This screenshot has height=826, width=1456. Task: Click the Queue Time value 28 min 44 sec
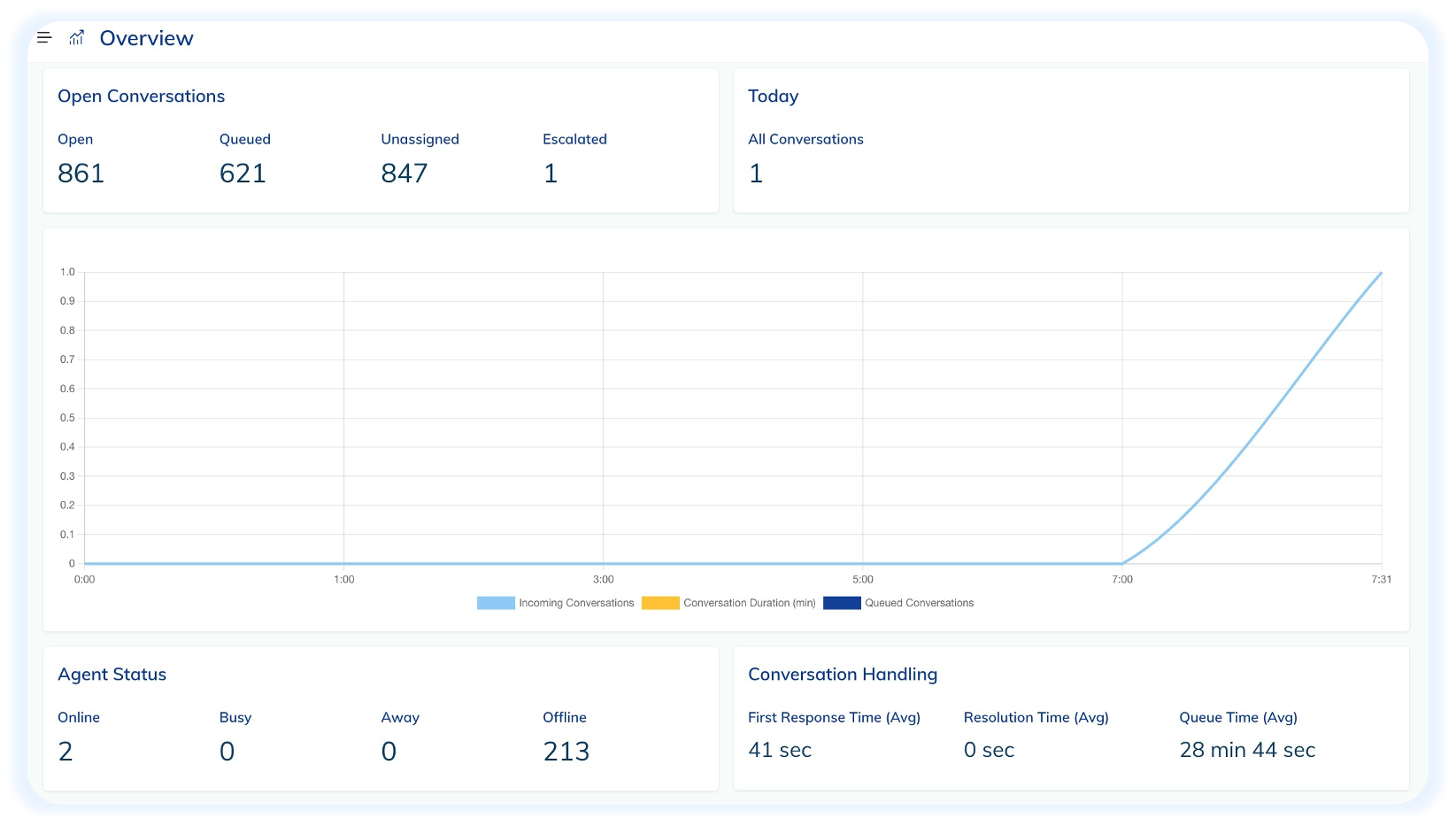point(1247,750)
